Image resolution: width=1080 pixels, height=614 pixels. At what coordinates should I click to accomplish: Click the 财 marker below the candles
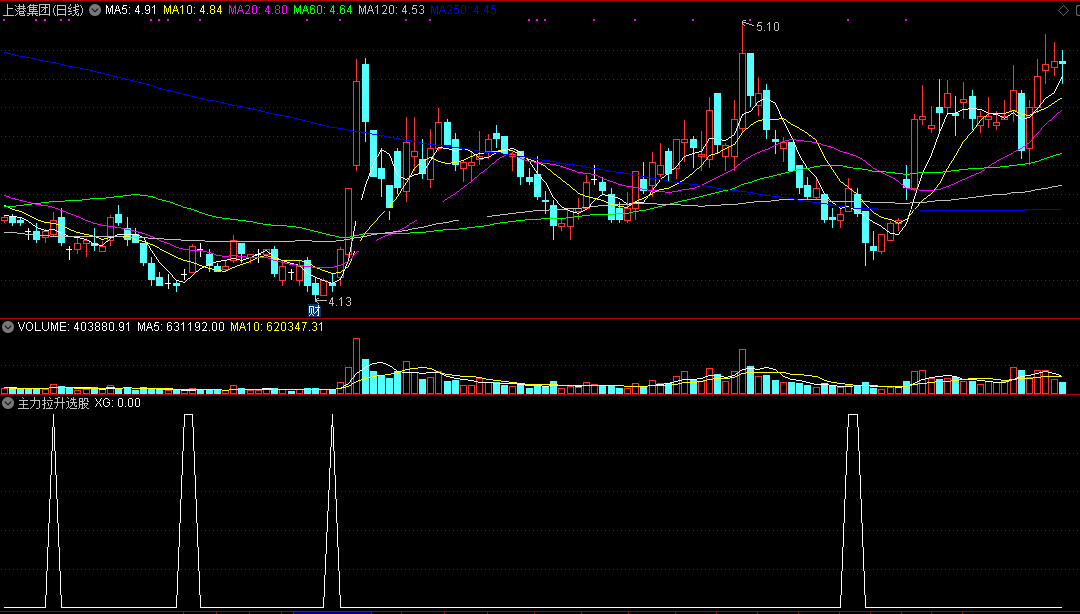315,311
